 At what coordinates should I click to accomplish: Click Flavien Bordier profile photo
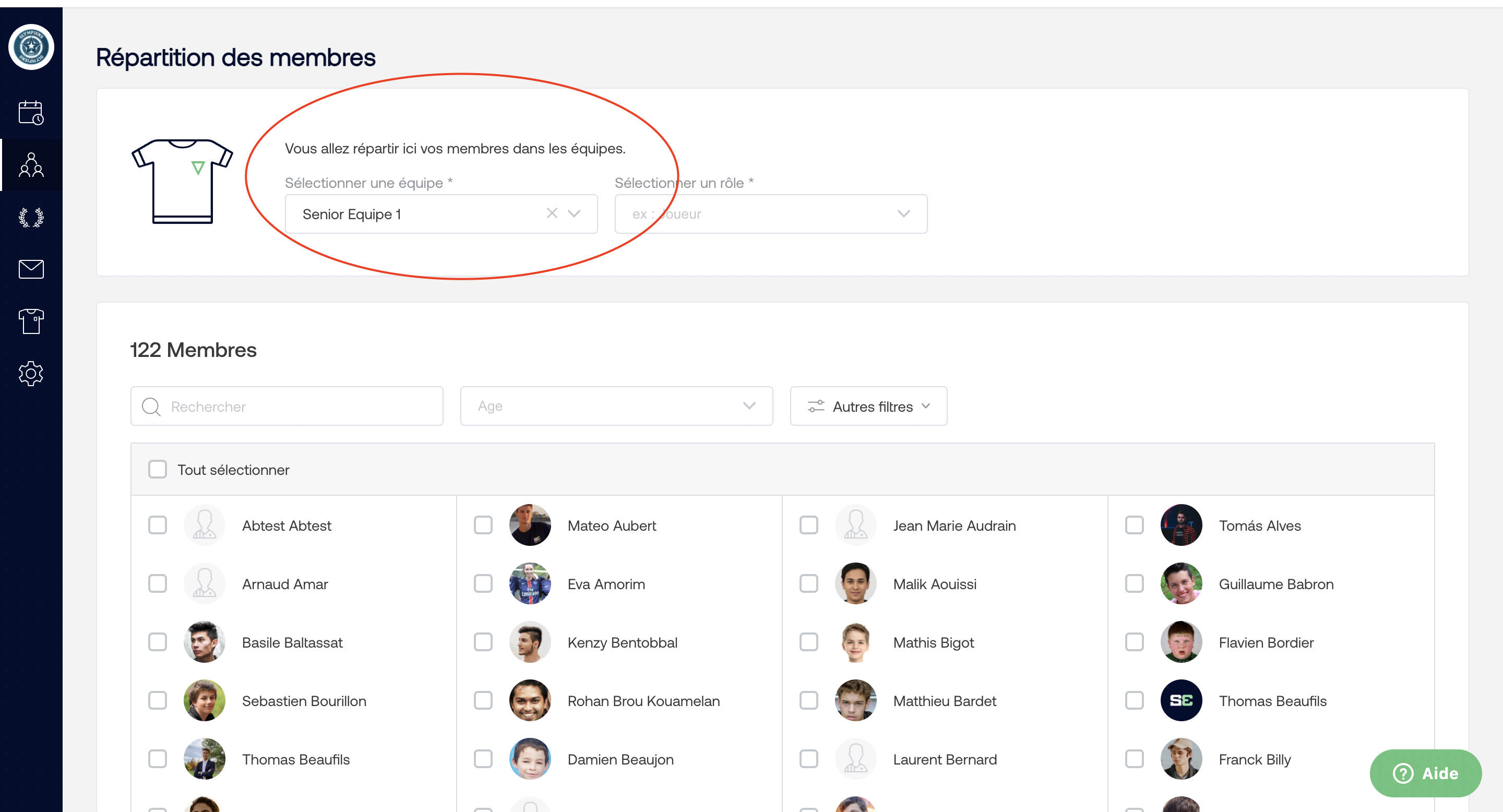point(1182,642)
